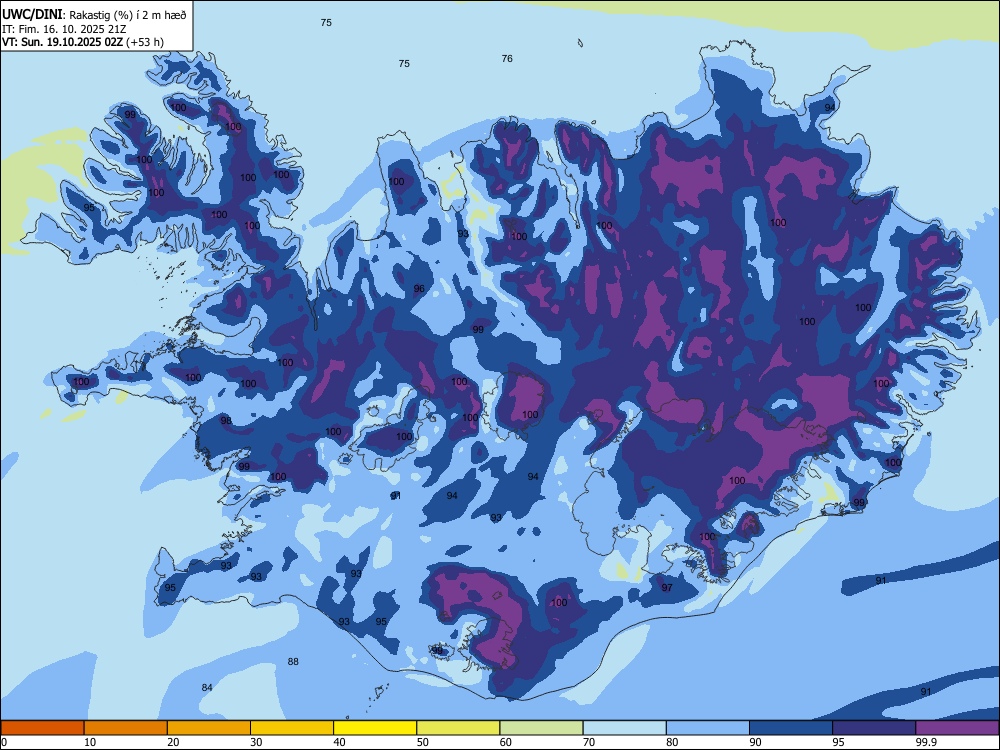This screenshot has width=1000, height=750.
Task: Click the legend label '50'
Action: (x=423, y=742)
